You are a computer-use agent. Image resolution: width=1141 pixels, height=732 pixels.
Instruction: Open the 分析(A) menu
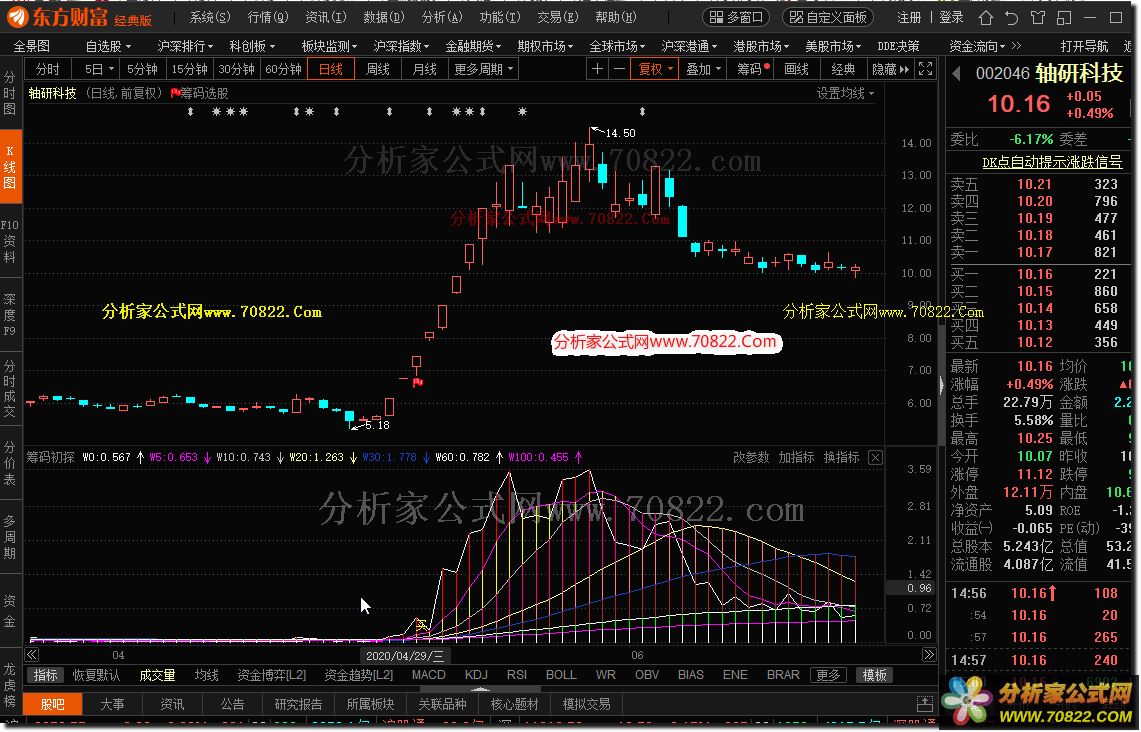[x=441, y=17]
